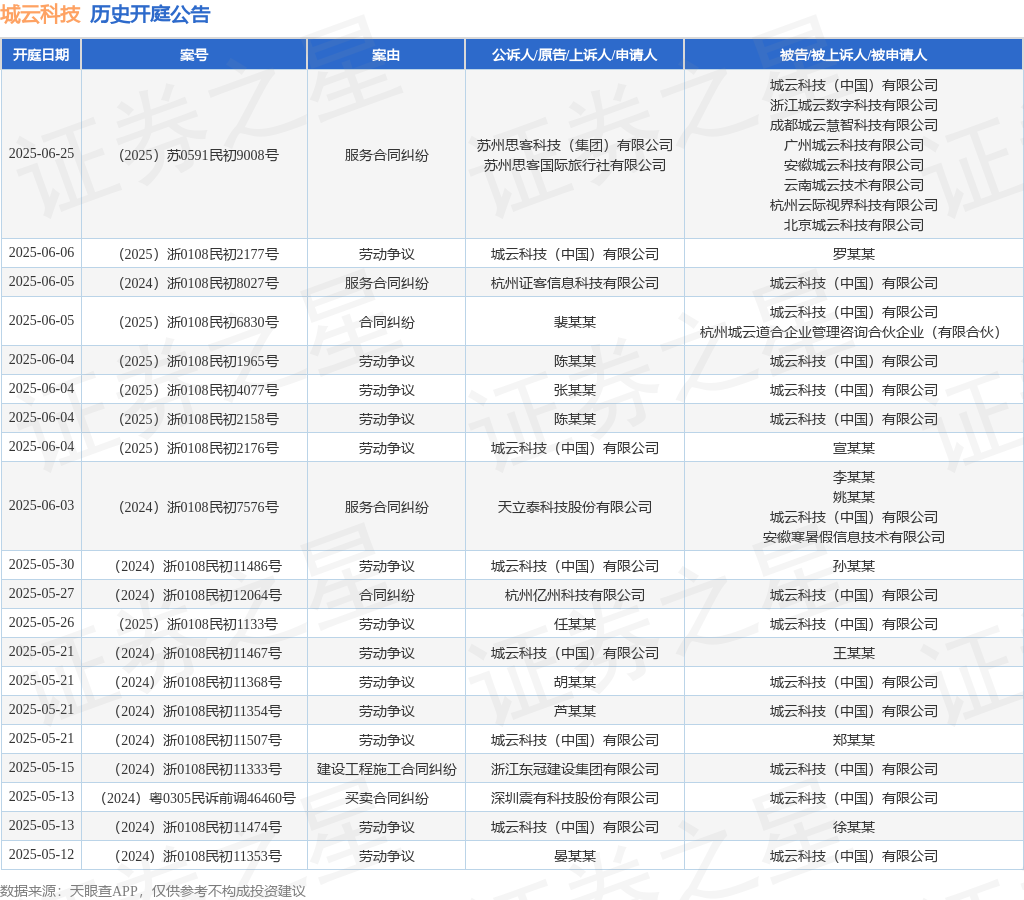1024x900 pixels.
Task: Click case cause 建设工程施工合同纠纷
Action: pyautogui.click(x=387, y=769)
